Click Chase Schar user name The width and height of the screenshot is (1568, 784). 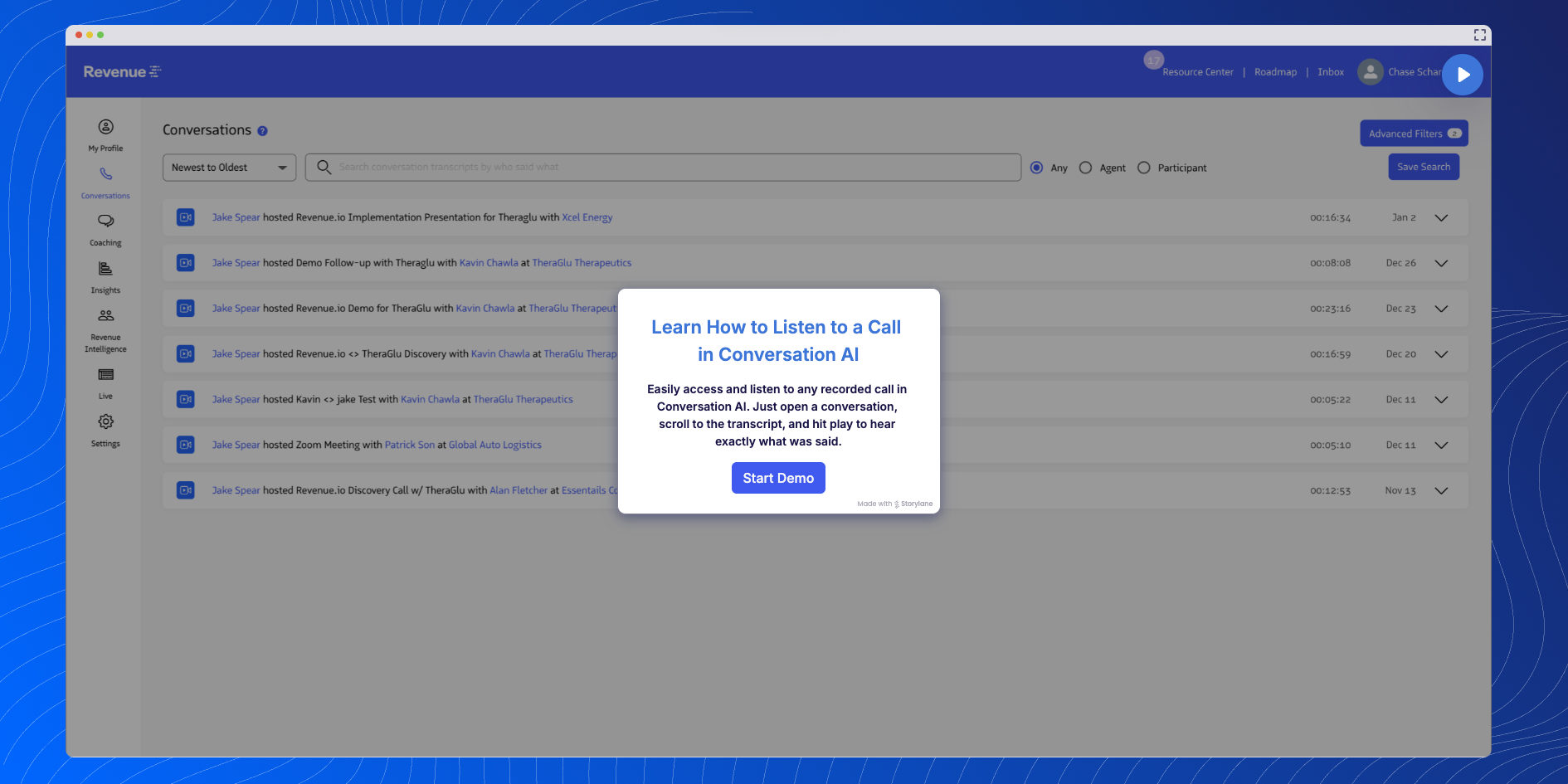click(x=1415, y=72)
